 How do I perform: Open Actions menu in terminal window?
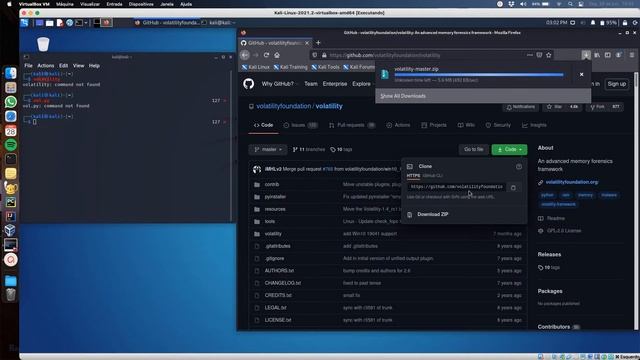click(x=45, y=66)
